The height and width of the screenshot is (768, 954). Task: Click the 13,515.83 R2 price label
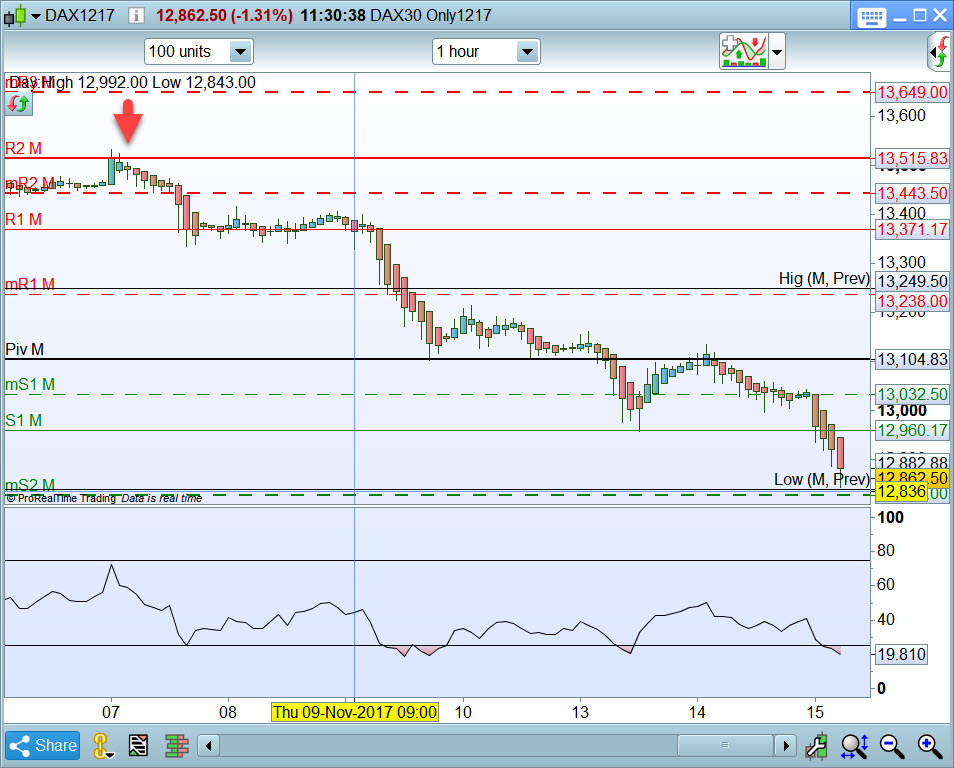(x=912, y=158)
